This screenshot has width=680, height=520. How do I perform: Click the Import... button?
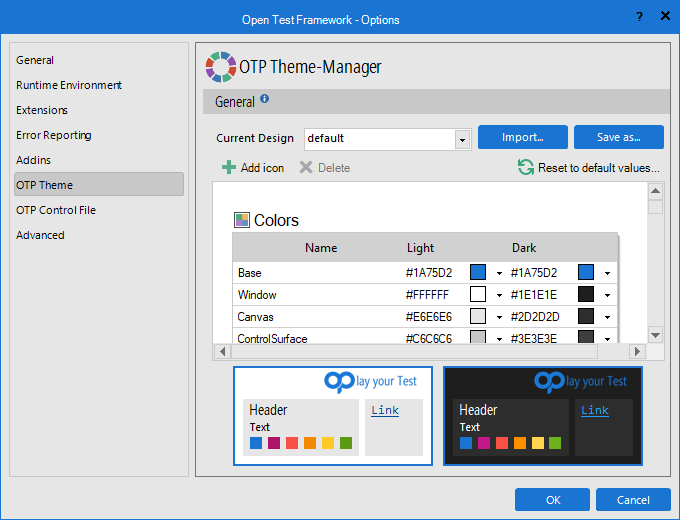click(x=522, y=137)
